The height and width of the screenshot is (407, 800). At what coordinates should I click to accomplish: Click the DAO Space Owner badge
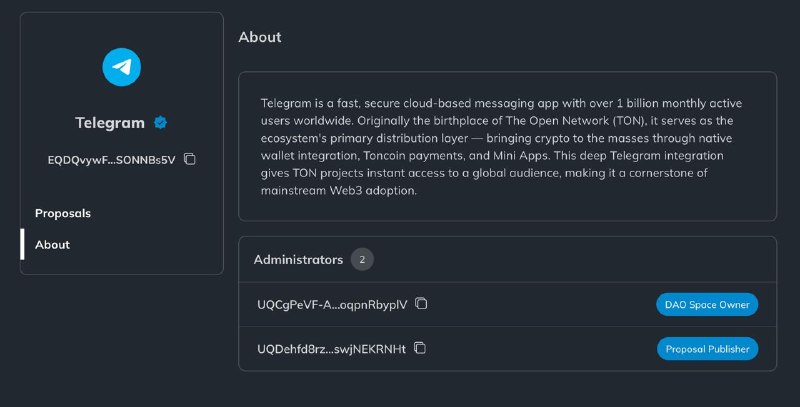(x=707, y=304)
